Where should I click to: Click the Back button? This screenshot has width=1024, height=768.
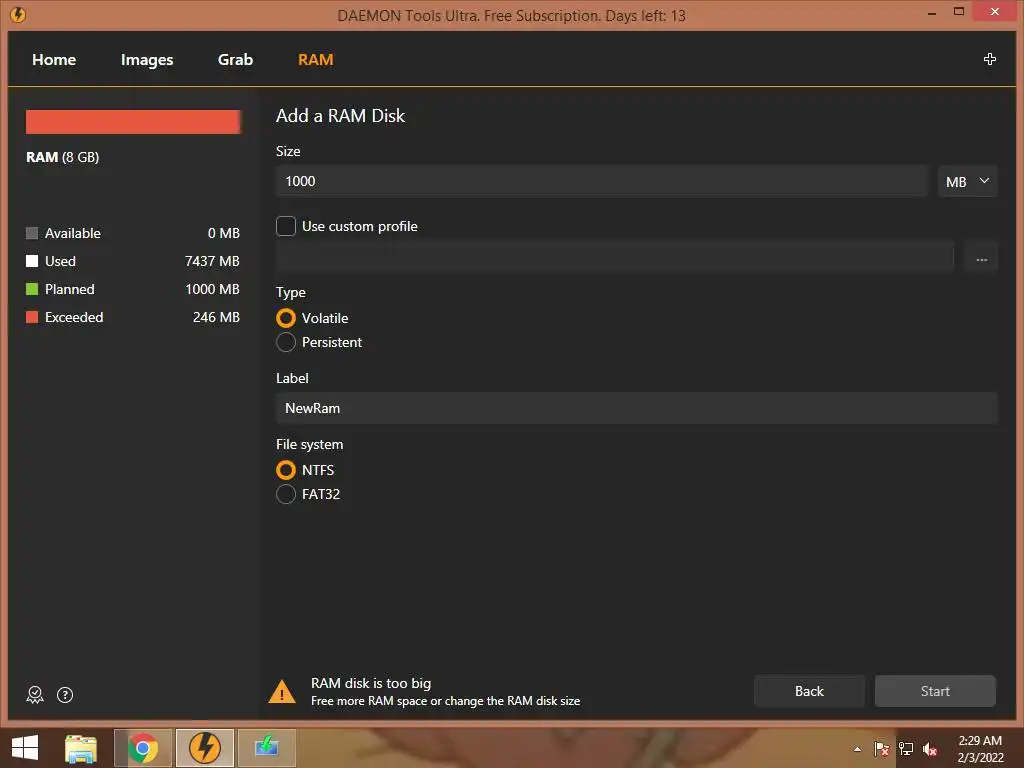click(x=809, y=691)
